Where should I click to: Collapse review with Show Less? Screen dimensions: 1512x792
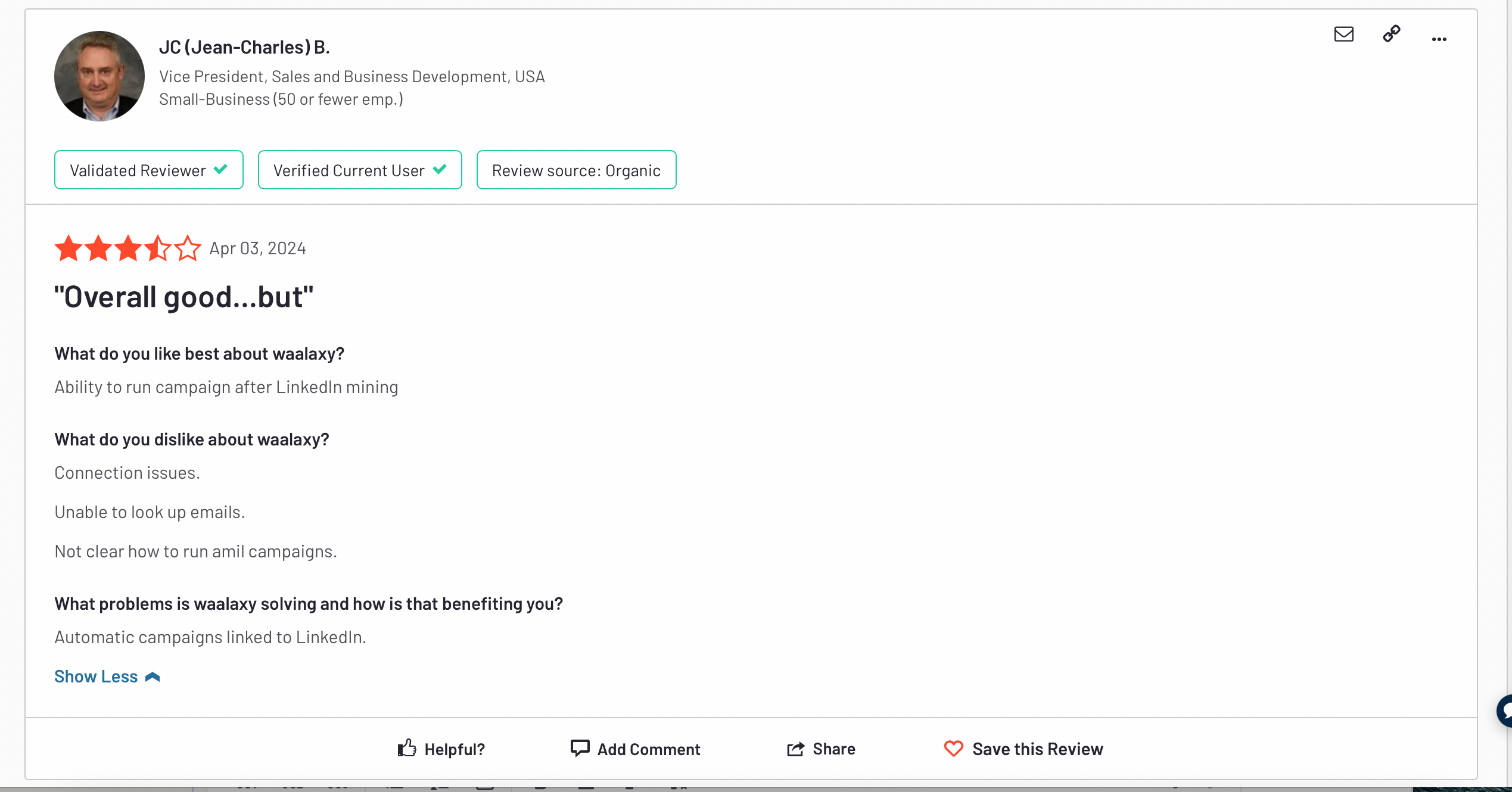coord(107,676)
